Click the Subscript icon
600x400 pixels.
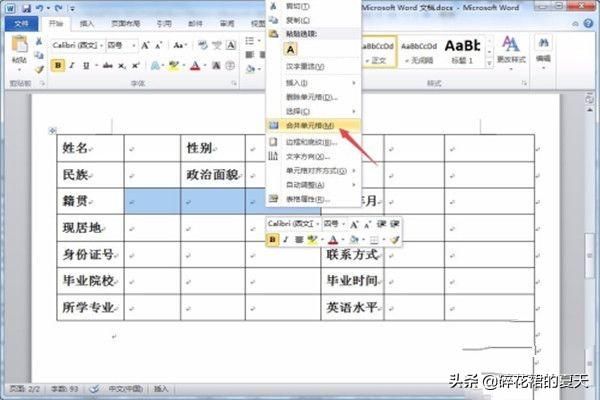tap(122, 66)
